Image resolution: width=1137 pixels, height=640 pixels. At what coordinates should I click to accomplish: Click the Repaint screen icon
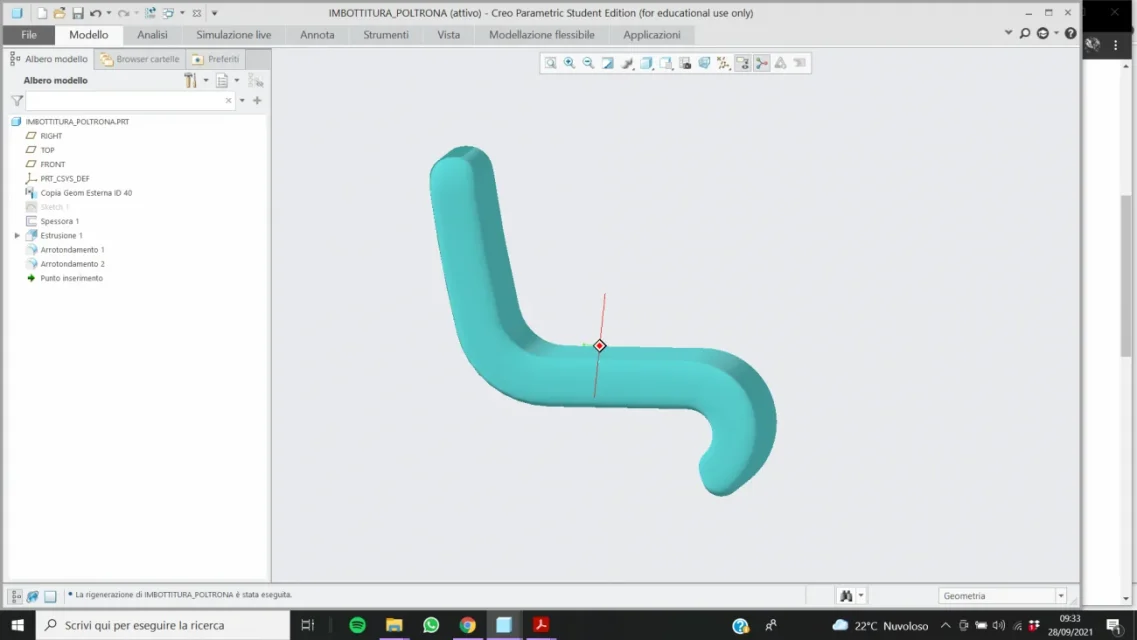click(607, 63)
